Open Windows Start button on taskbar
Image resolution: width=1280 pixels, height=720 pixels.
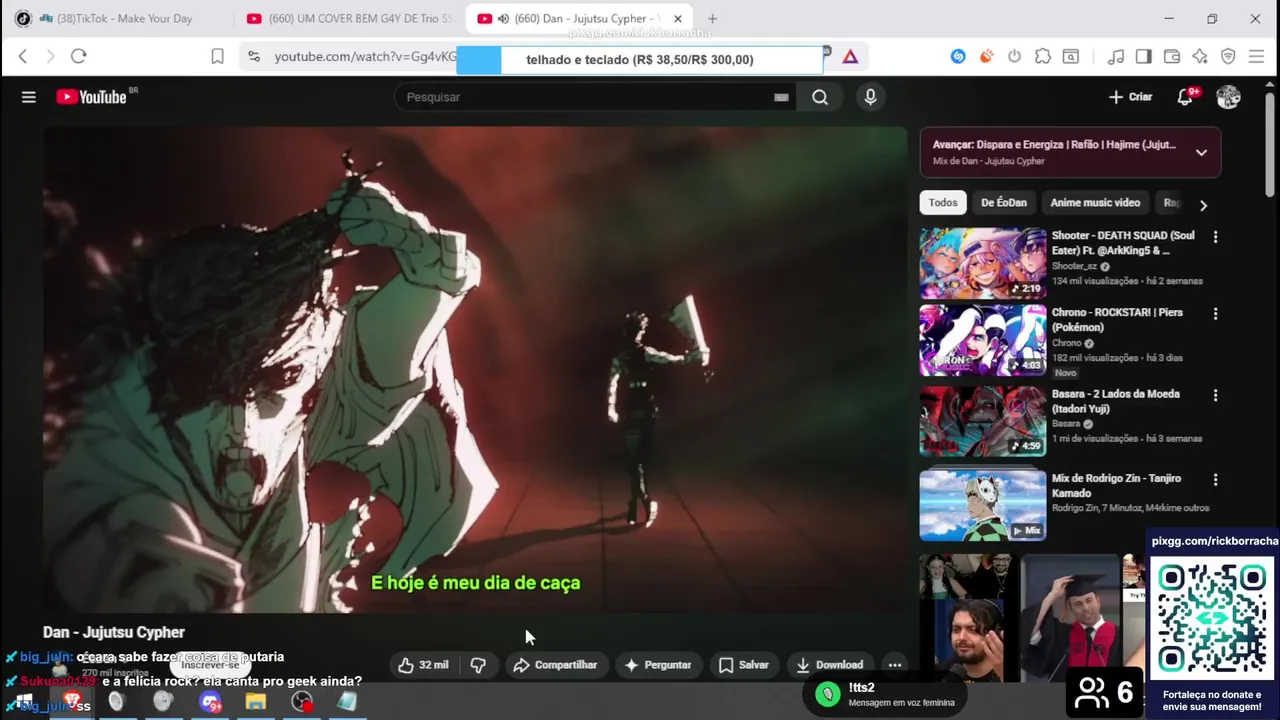pos(24,702)
